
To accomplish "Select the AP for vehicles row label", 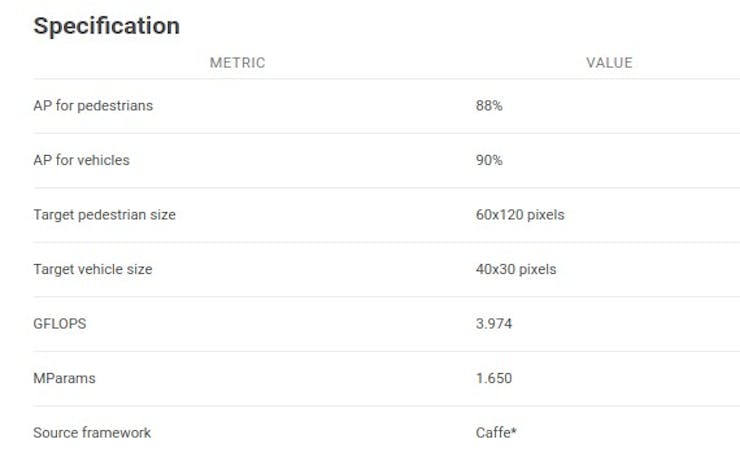I will 81,160.
